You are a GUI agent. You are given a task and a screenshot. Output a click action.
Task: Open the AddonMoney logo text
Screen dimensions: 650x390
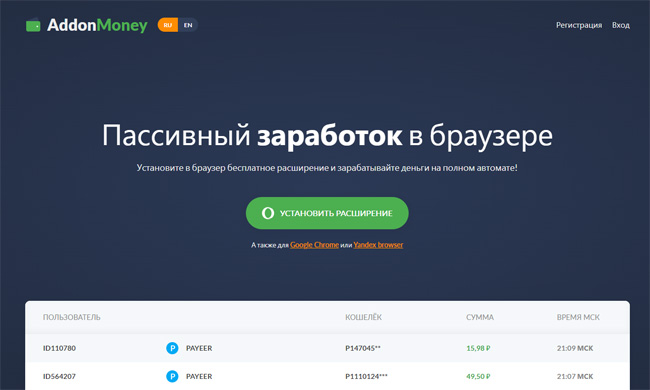(97, 25)
